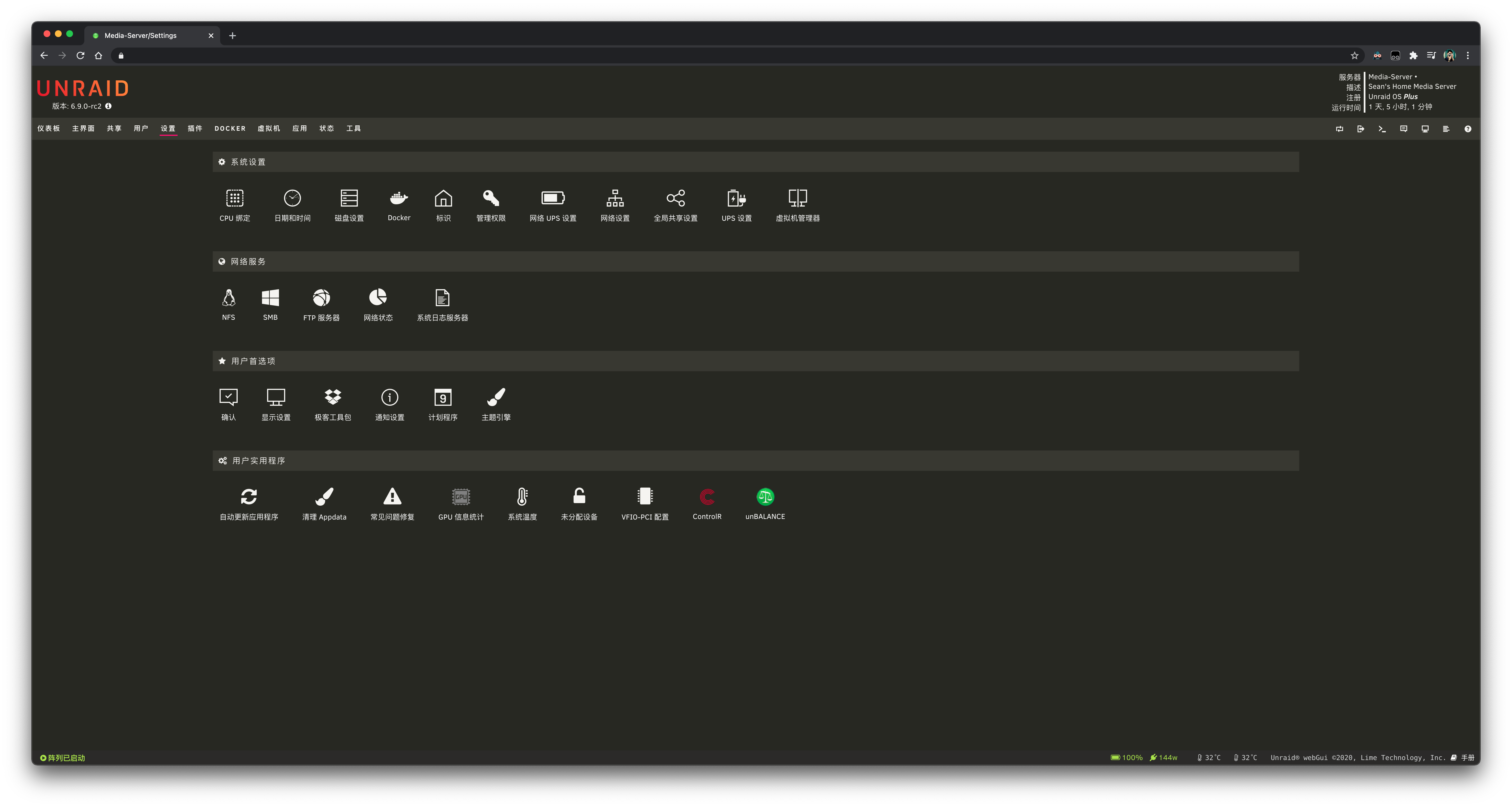The height and width of the screenshot is (807, 1512).
Task: Open 系统温度 thermometer utility
Action: [522, 497]
